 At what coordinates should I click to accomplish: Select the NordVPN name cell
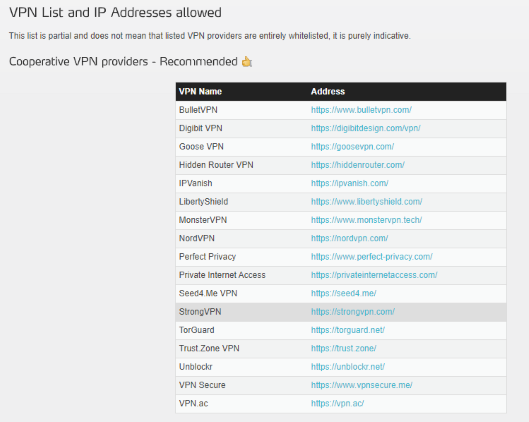(x=242, y=238)
